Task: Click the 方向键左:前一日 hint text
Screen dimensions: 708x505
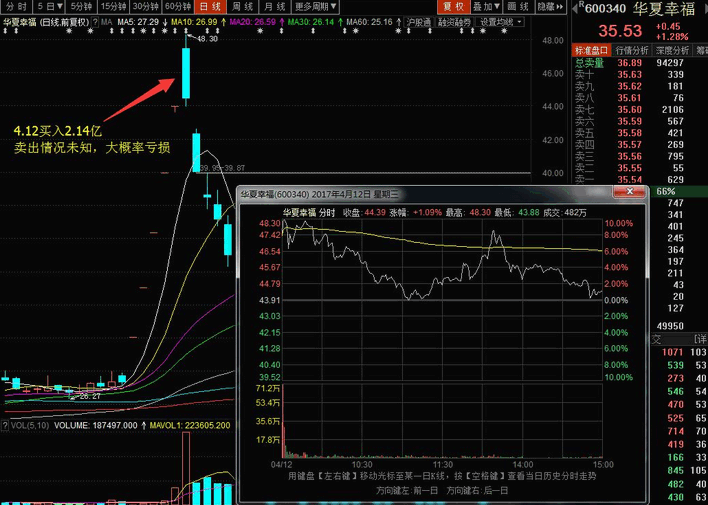Action: (x=407, y=491)
